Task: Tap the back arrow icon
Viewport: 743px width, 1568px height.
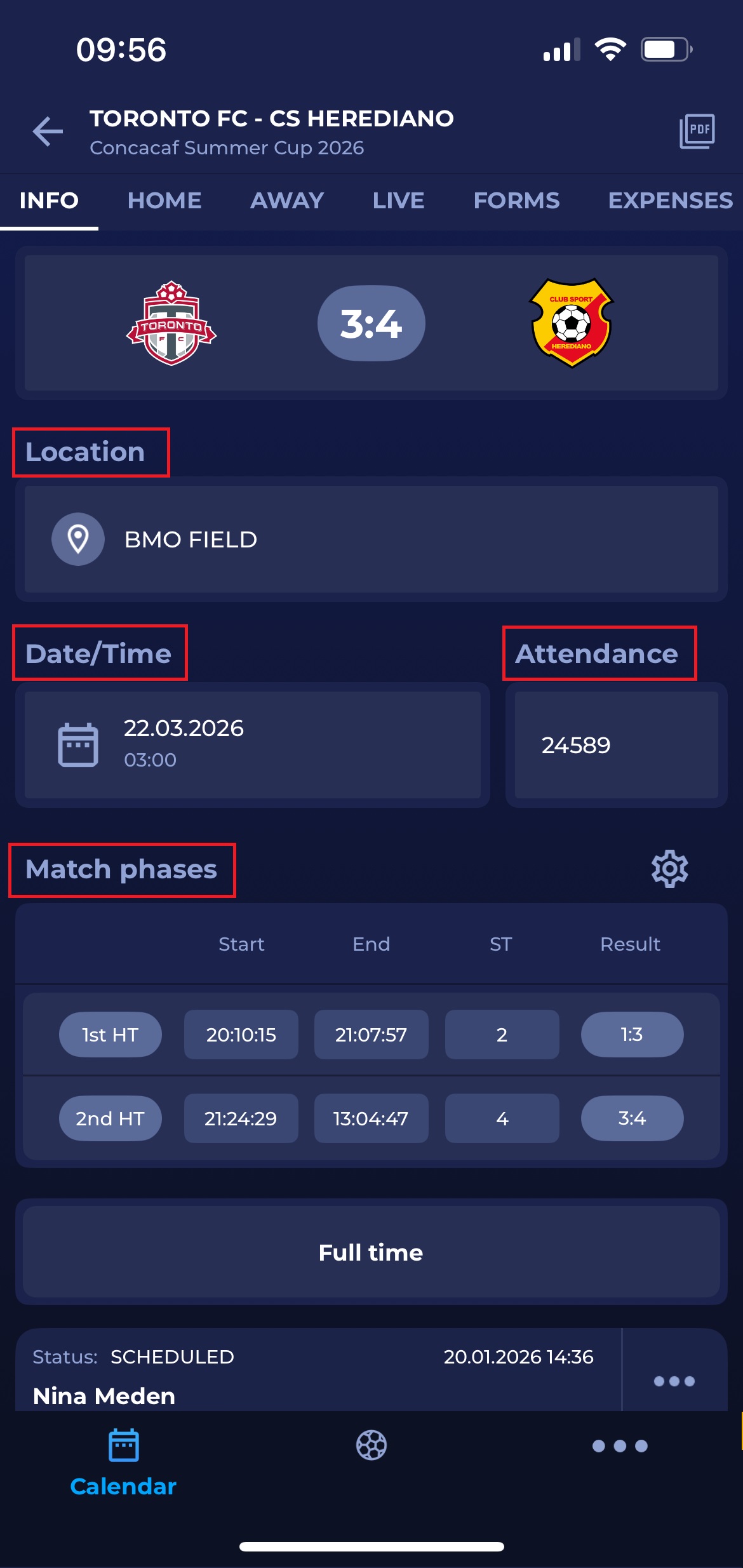Action: [48, 131]
